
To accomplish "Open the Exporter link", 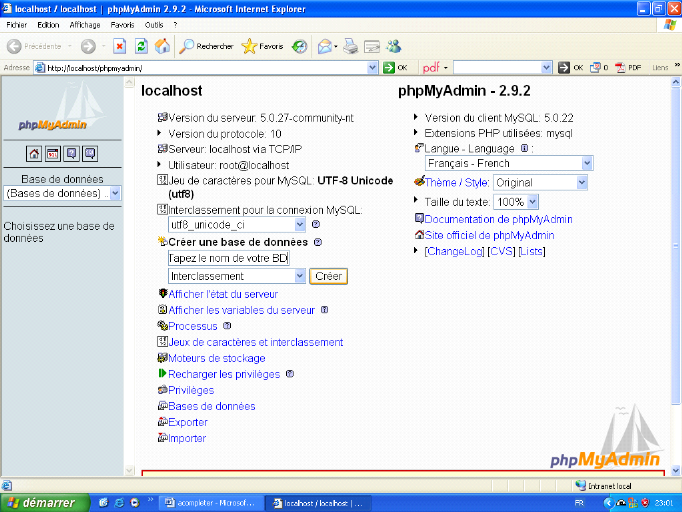I will tap(188, 422).
